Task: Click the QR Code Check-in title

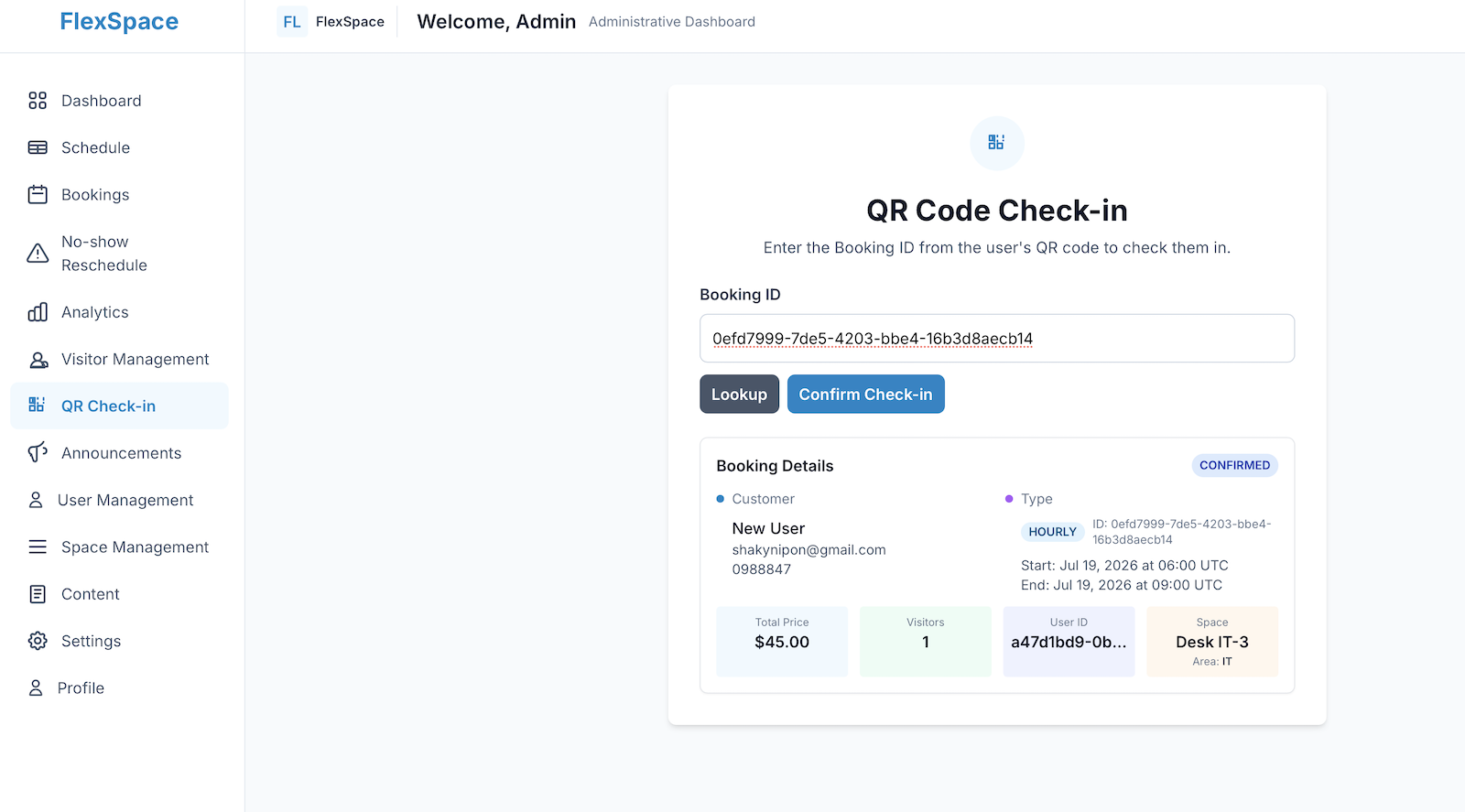Action: click(x=996, y=211)
